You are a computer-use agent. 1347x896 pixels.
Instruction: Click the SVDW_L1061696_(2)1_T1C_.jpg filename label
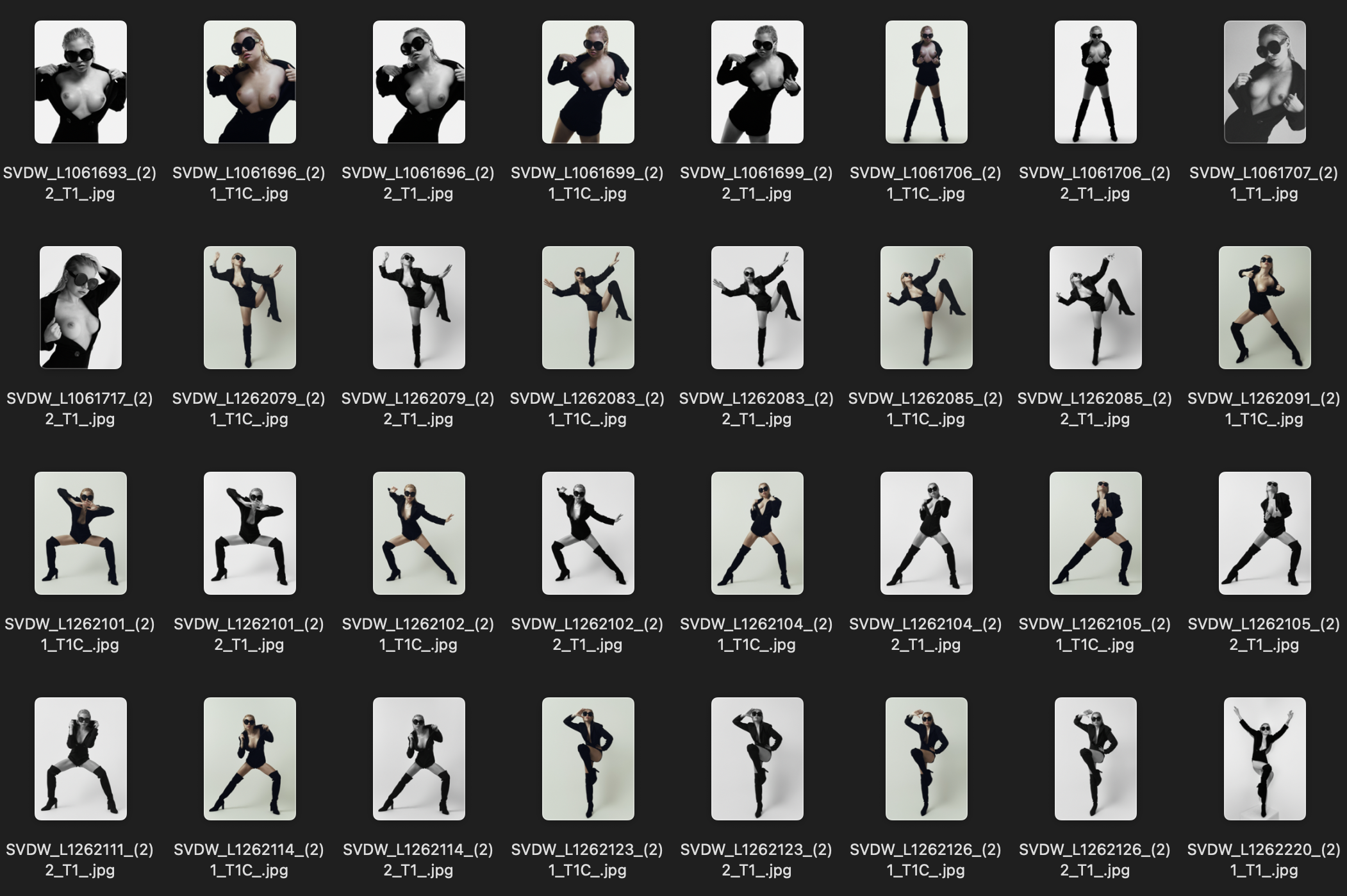click(x=249, y=183)
